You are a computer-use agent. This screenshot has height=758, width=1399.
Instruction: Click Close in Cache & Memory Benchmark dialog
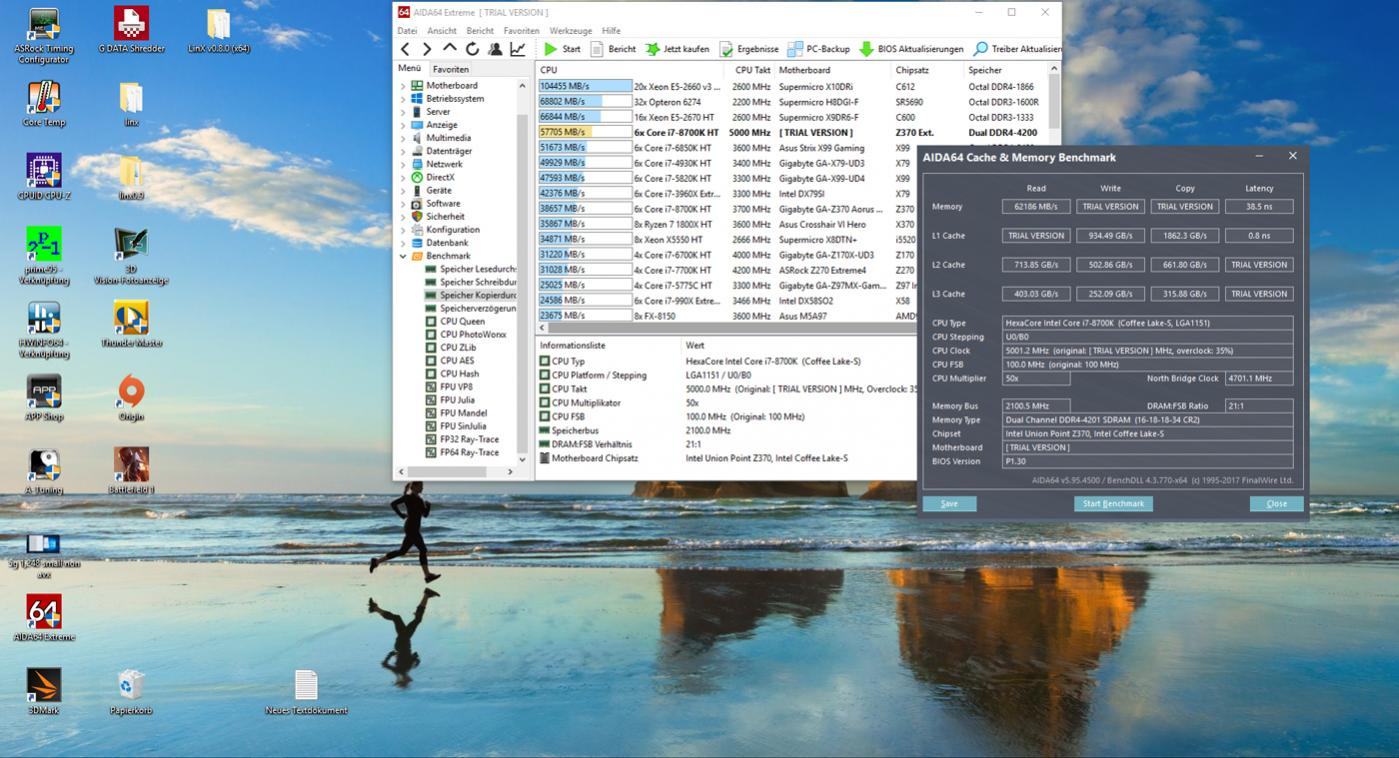pyautogui.click(x=1276, y=504)
